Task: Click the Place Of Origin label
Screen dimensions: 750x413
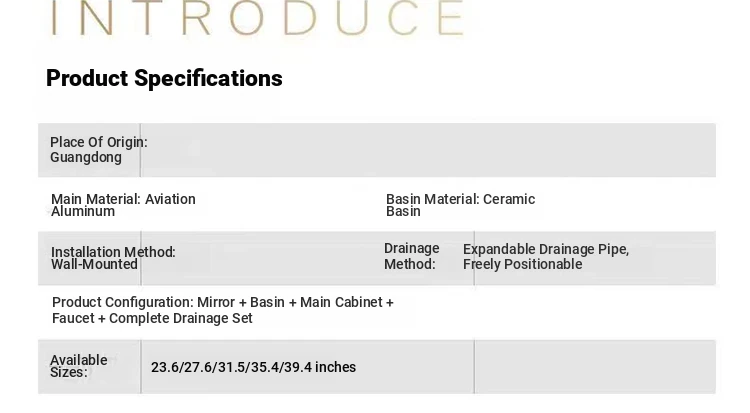Action: point(99,142)
